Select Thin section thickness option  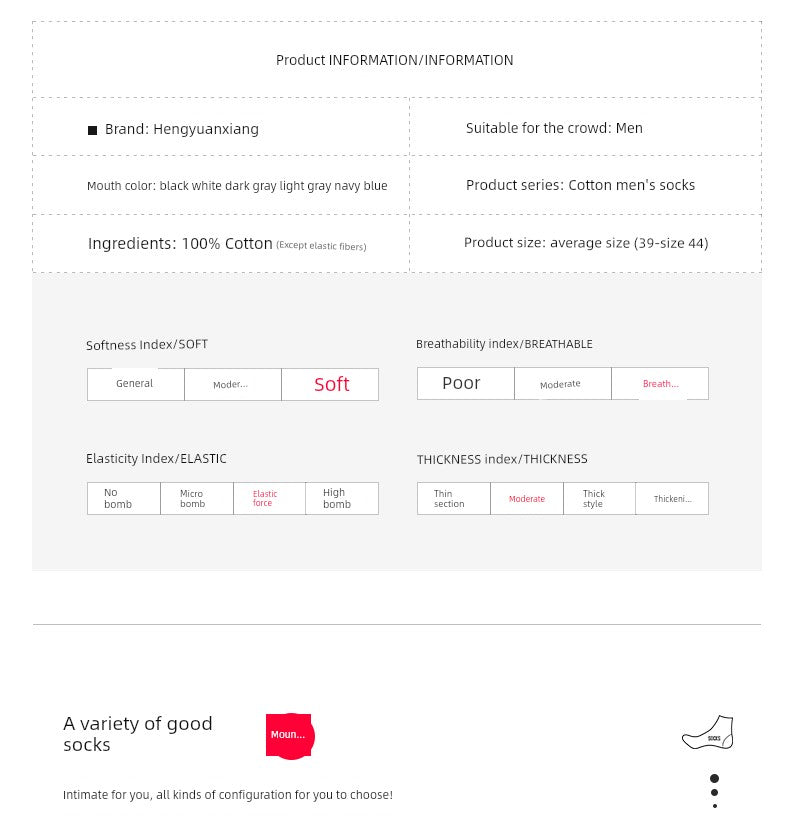(x=453, y=498)
